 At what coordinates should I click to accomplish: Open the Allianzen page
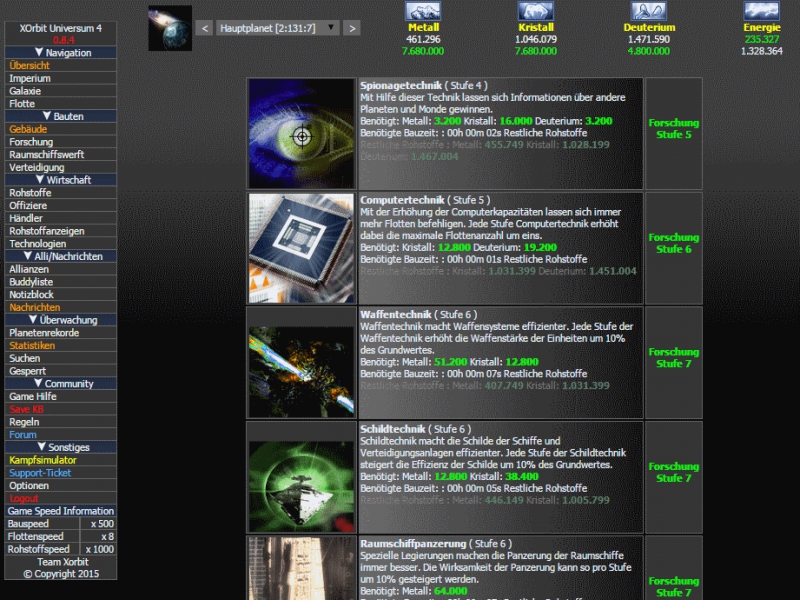(29, 269)
